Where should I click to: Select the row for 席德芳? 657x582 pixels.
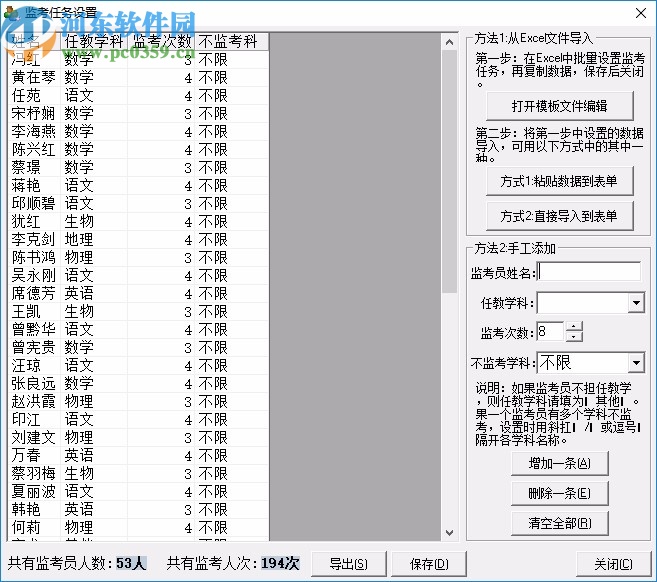(138, 294)
